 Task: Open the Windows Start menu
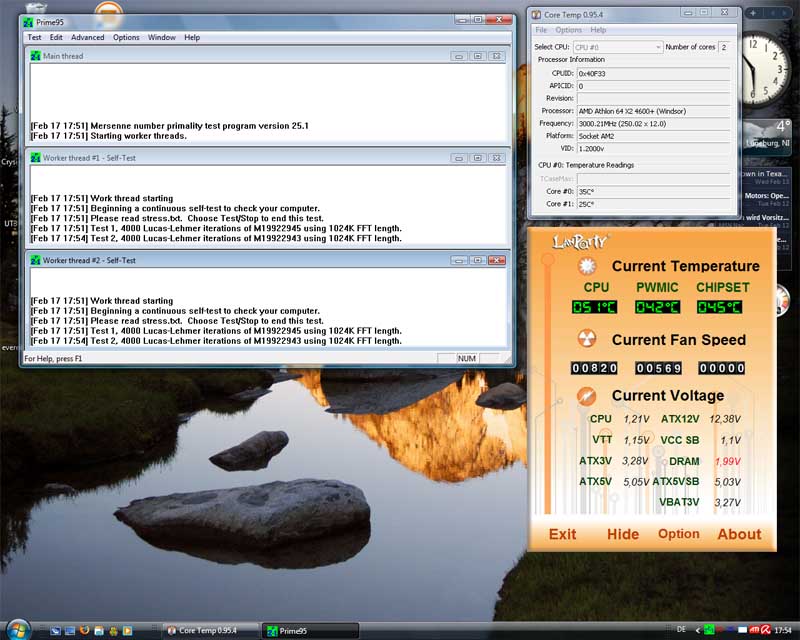click(x=18, y=630)
